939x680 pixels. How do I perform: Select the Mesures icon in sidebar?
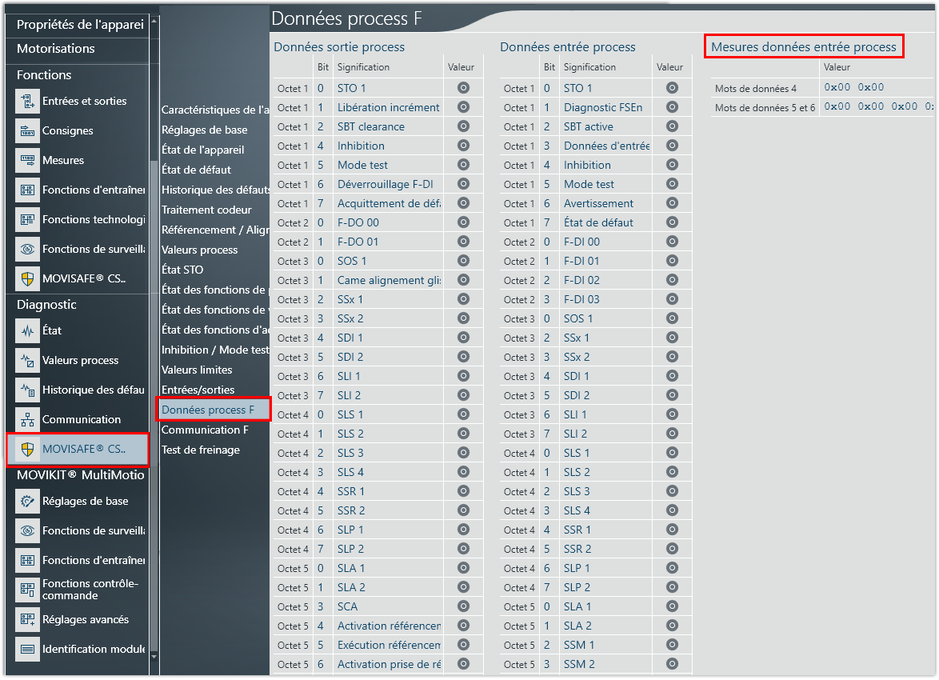(27, 160)
